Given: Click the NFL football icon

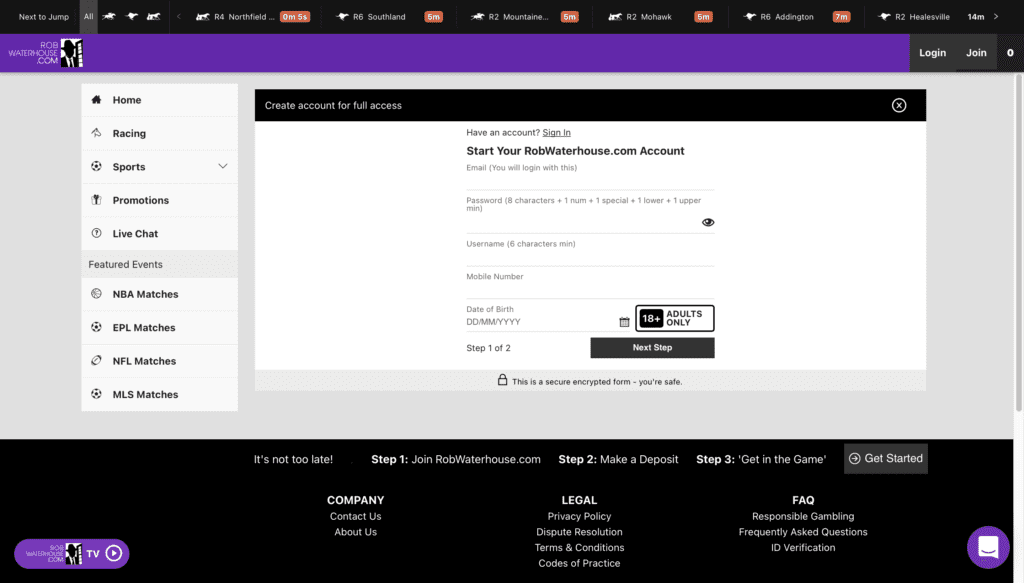Looking at the screenshot, I should click(x=97, y=360).
